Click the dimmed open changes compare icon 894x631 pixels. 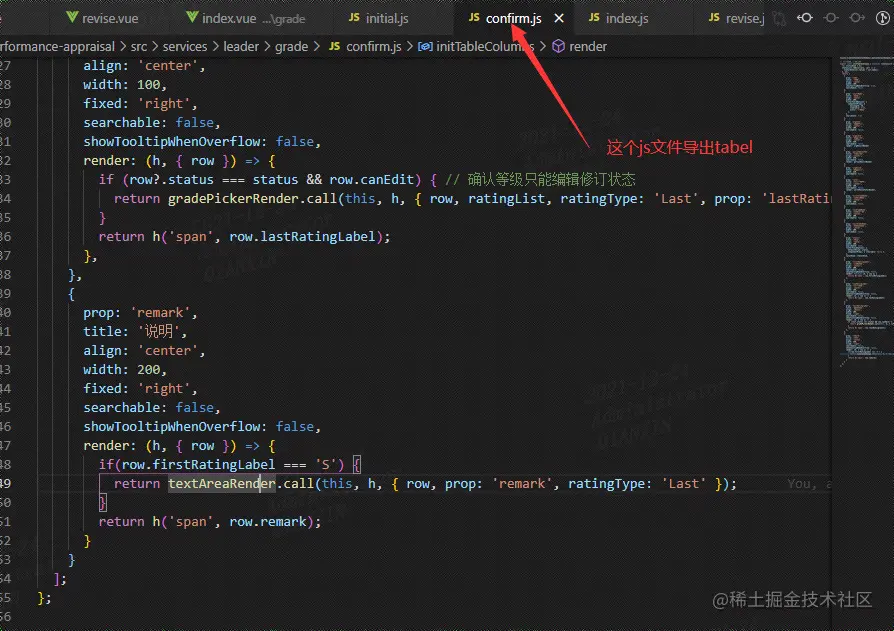pos(779,18)
